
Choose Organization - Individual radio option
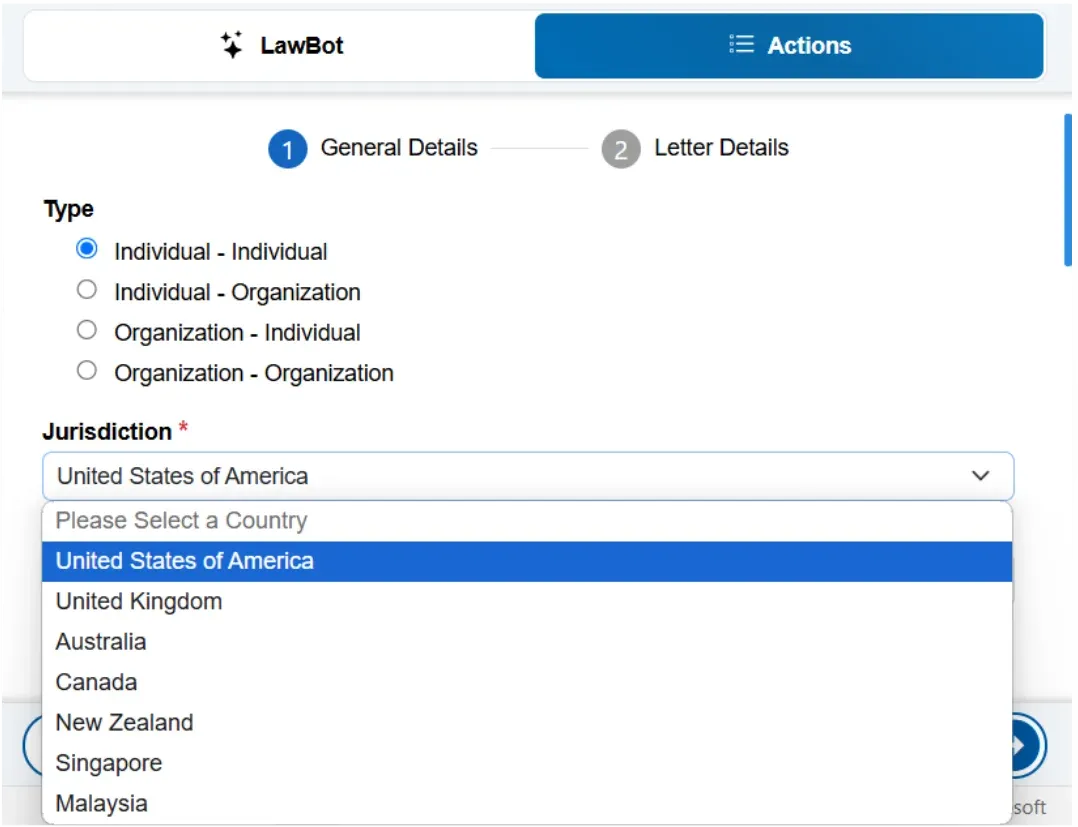87,330
